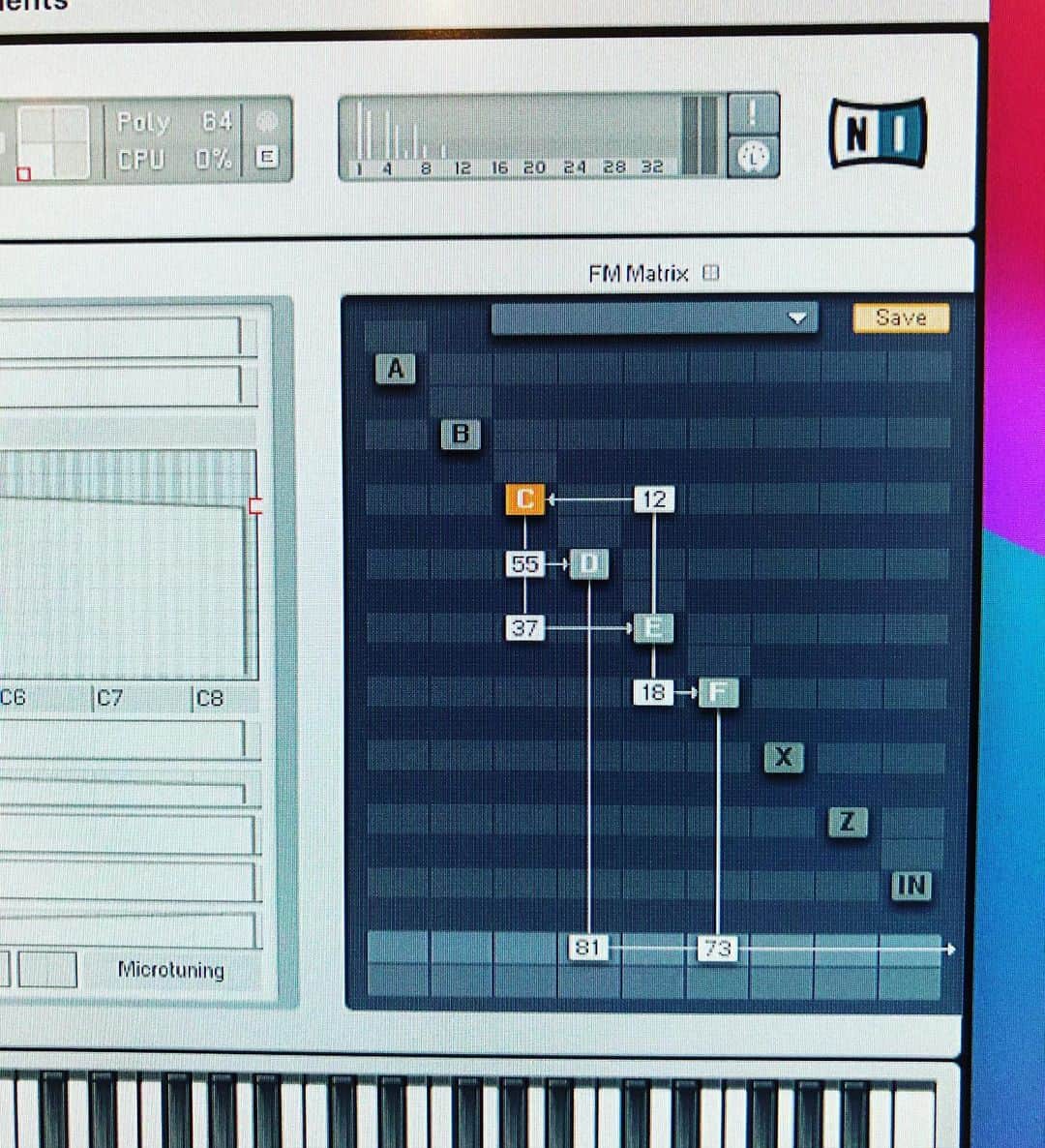Select operator E in FM Matrix
This screenshot has width=1045, height=1148.
coord(653,628)
